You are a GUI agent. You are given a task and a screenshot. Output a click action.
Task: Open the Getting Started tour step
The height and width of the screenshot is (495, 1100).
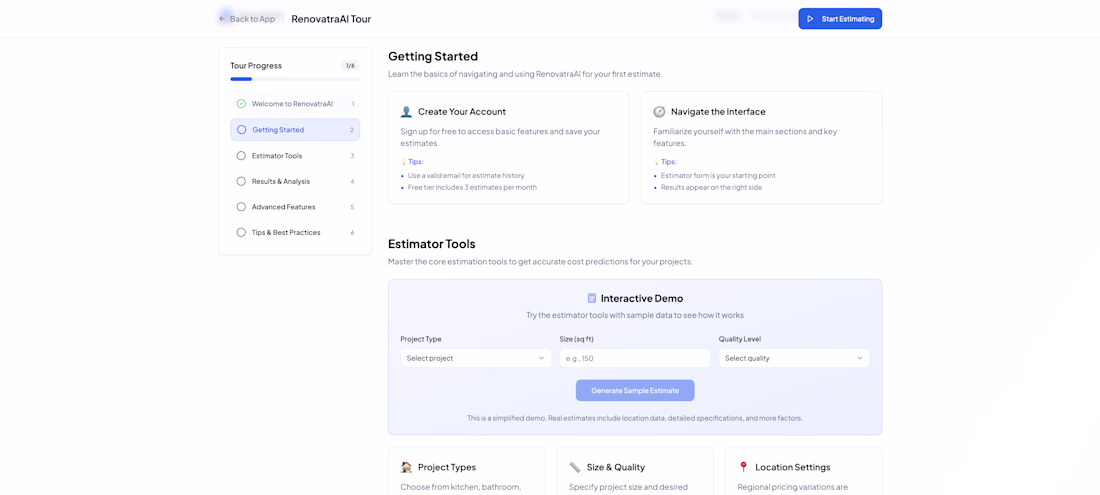click(x=295, y=130)
